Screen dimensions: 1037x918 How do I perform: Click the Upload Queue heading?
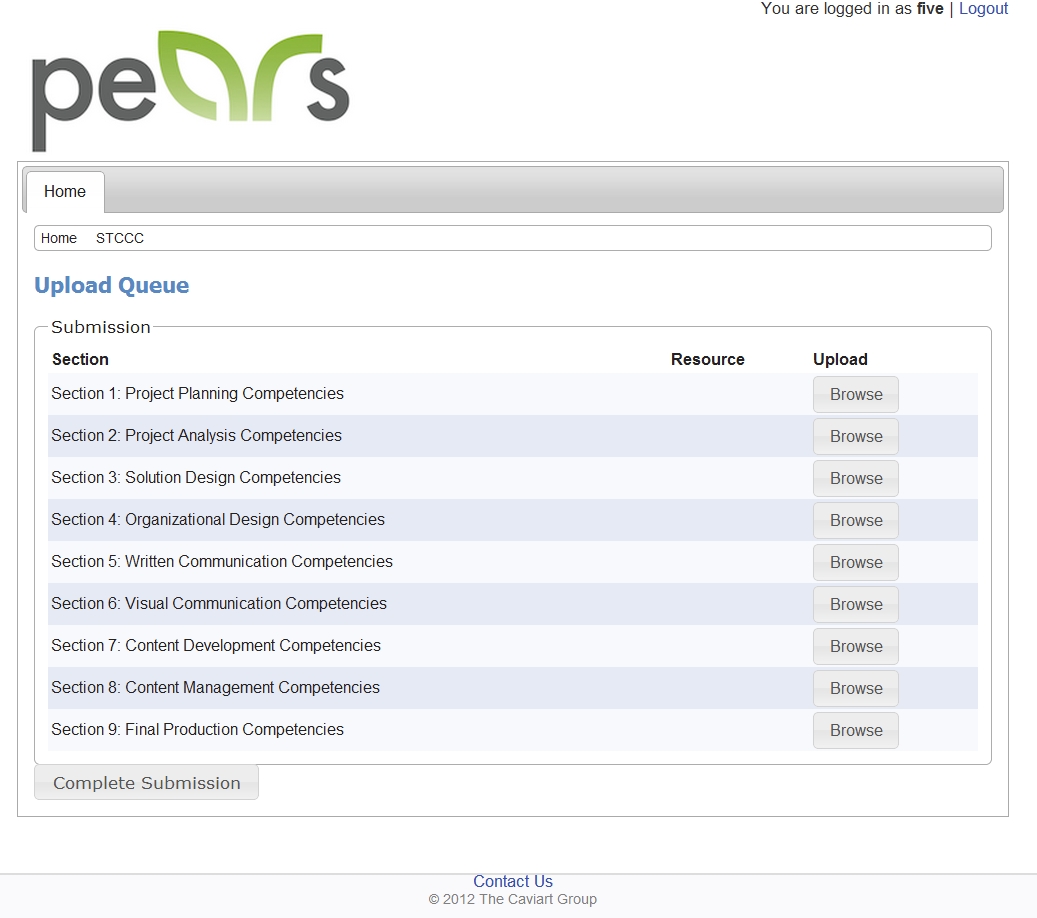coord(112,286)
